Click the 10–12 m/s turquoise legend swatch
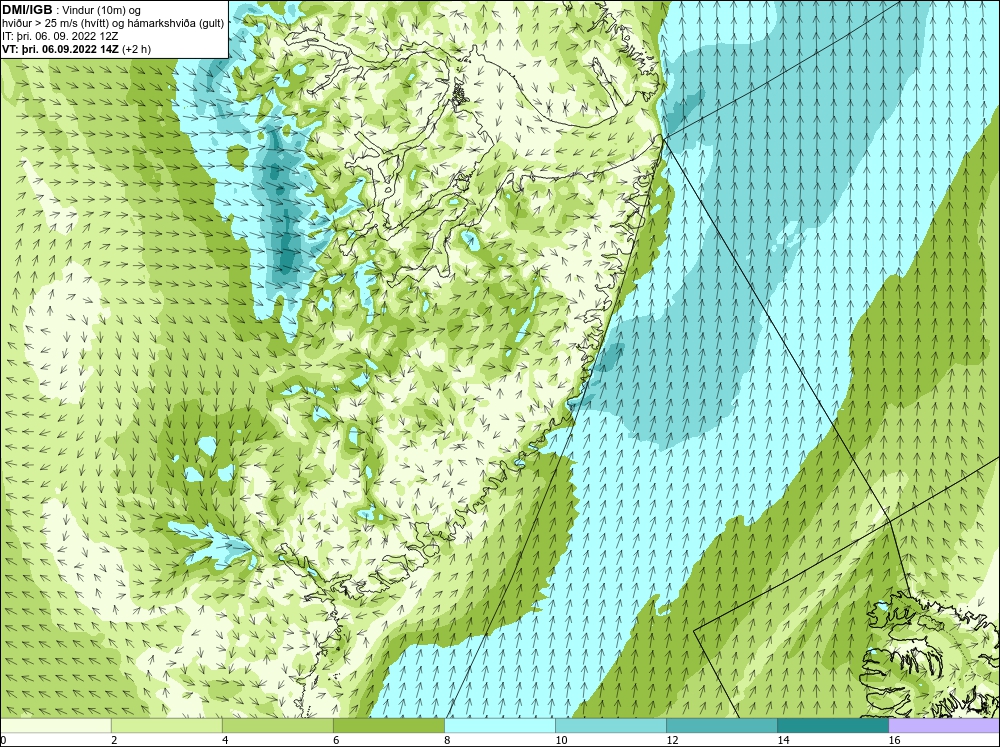1000x747 pixels. [x=611, y=725]
